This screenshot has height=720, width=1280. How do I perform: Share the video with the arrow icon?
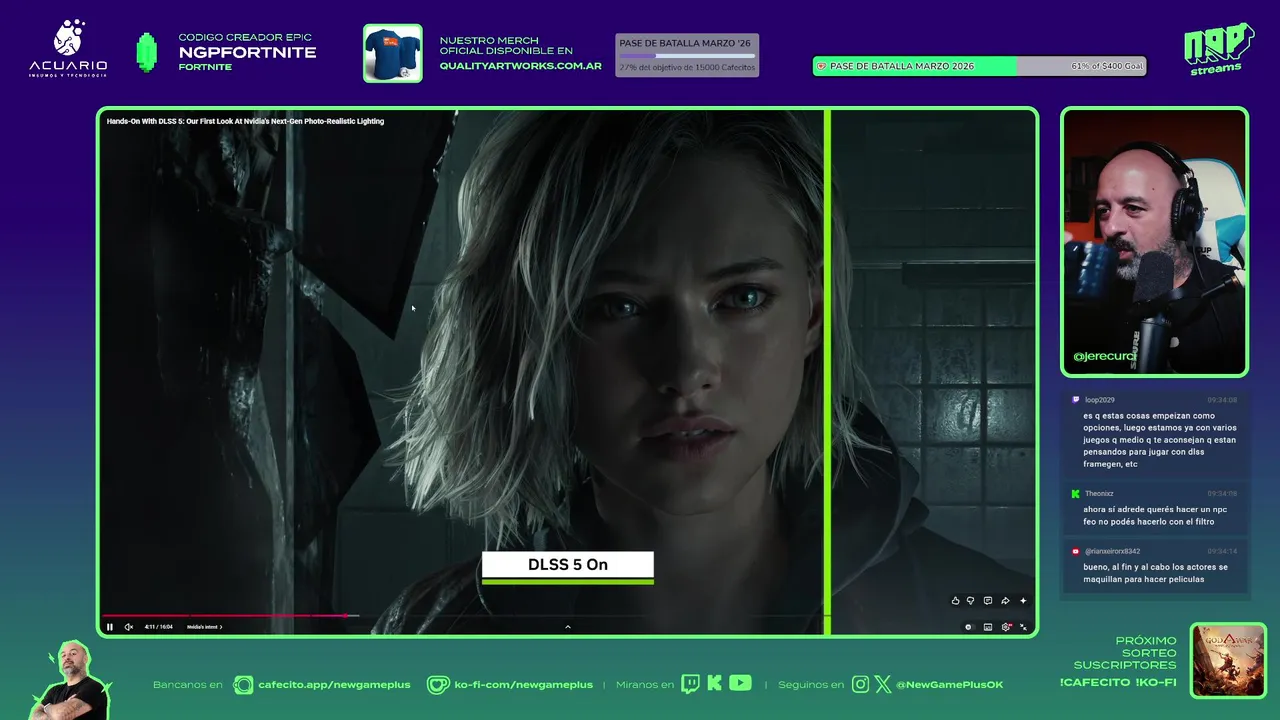point(1005,601)
